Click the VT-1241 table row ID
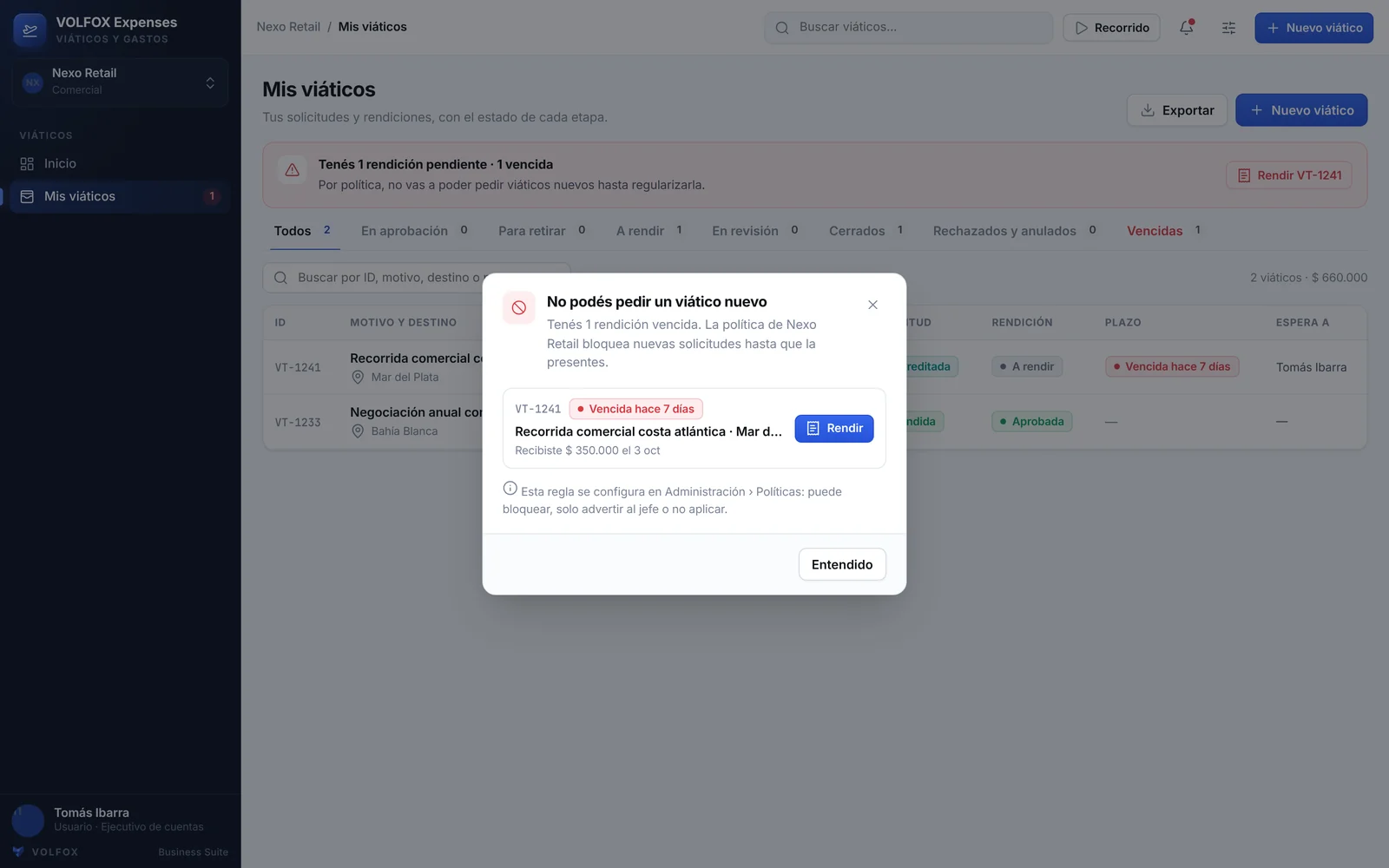Viewport: 1389px width, 868px height. [298, 368]
